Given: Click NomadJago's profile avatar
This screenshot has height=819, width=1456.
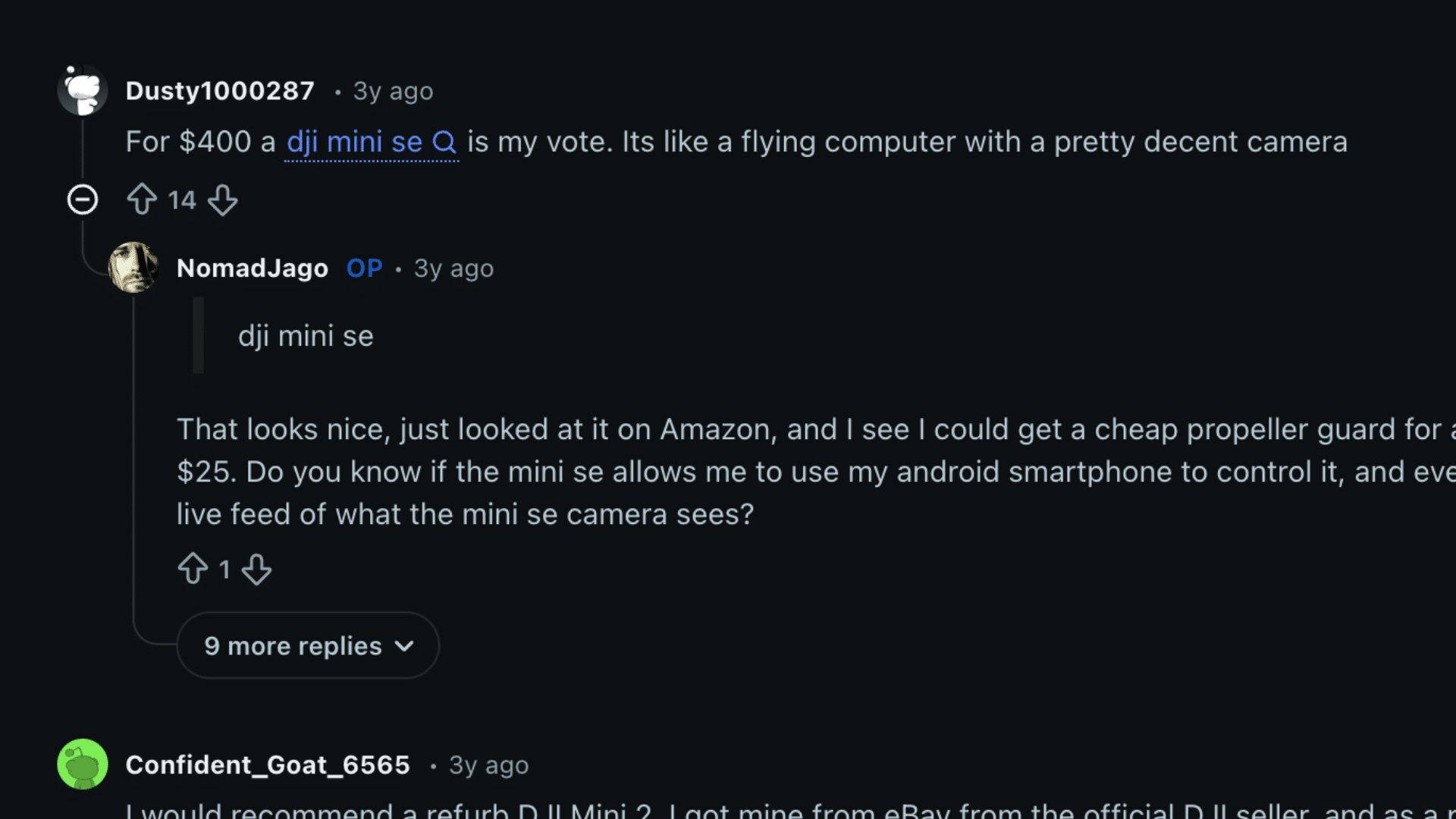Looking at the screenshot, I should tap(133, 267).
